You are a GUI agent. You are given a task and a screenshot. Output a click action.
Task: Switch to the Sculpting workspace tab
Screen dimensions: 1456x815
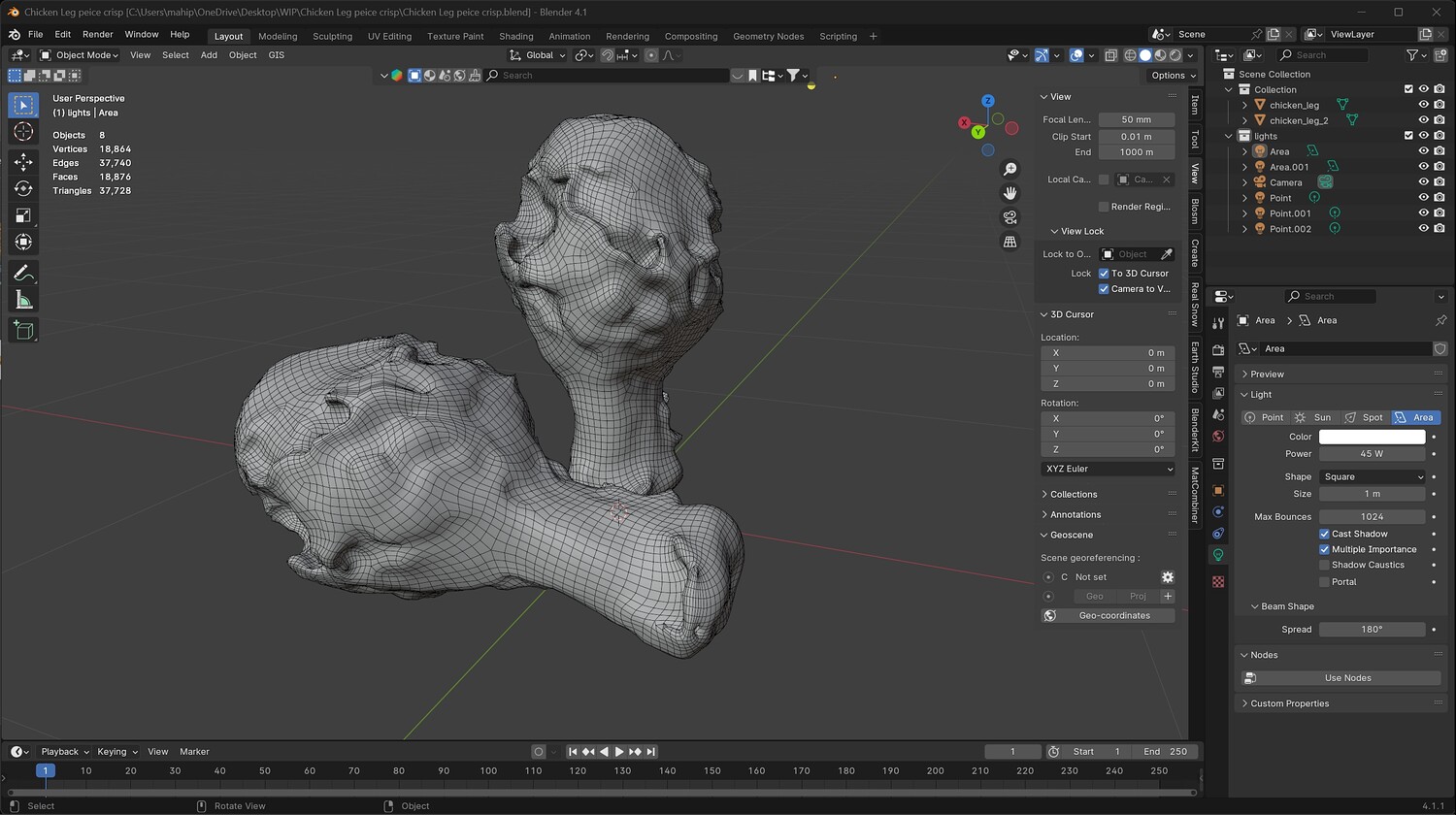pos(332,36)
